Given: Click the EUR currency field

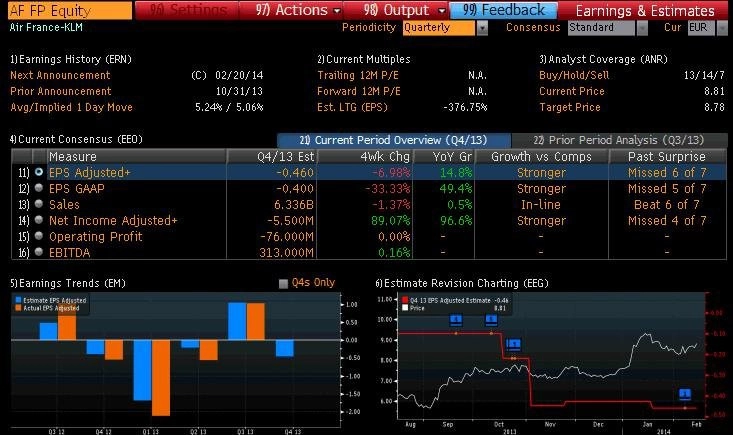Looking at the screenshot, I should pyautogui.click(x=701, y=28).
